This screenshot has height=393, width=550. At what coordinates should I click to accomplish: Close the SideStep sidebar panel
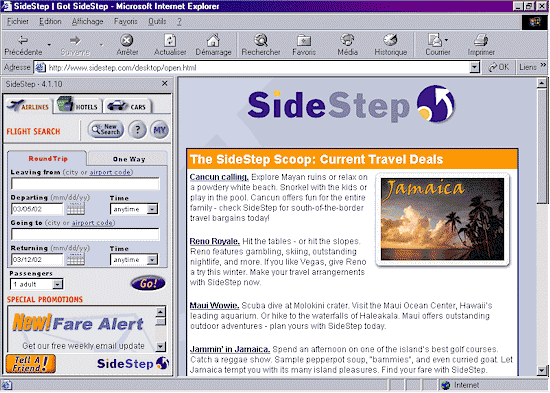click(165, 84)
